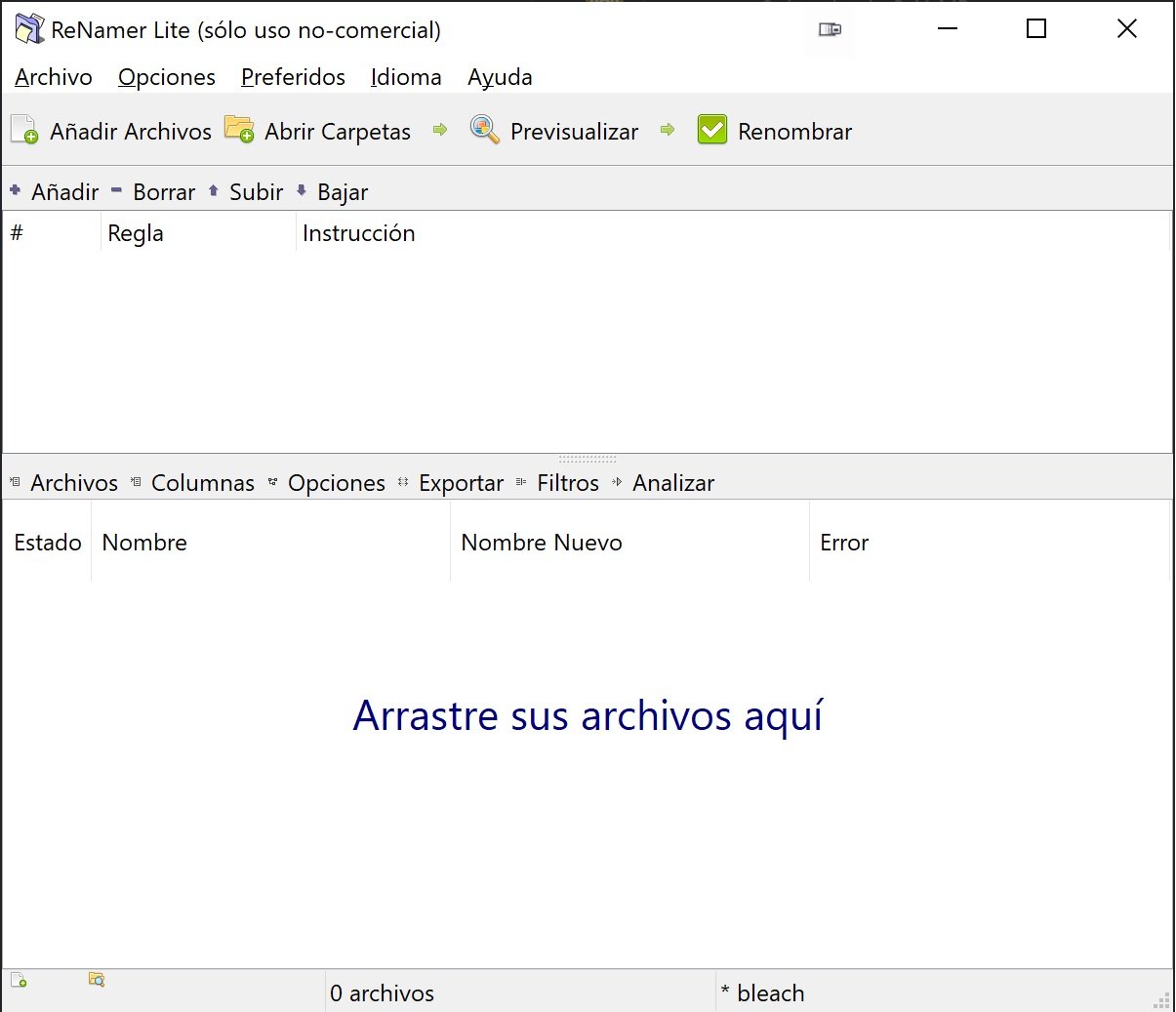Click the plus icon beside Añadir

pos(15,190)
